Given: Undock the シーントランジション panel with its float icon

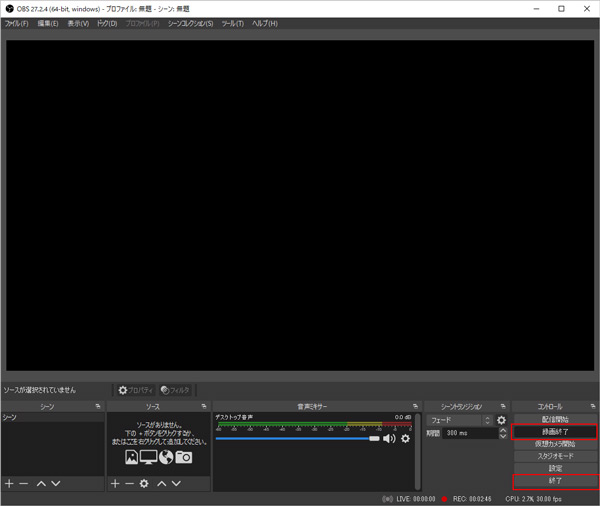Looking at the screenshot, I should [x=503, y=406].
